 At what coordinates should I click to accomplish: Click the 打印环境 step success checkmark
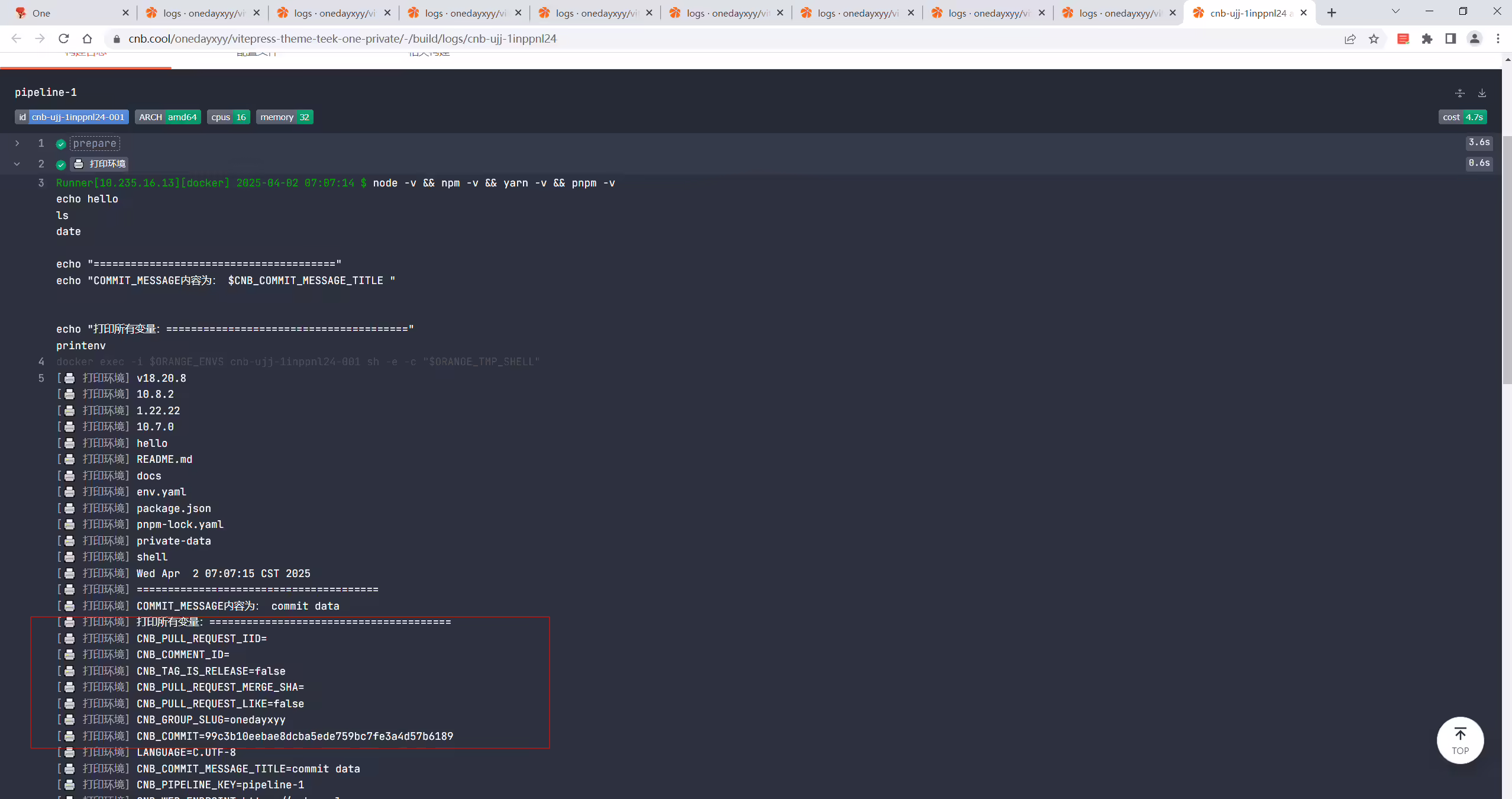coord(60,165)
